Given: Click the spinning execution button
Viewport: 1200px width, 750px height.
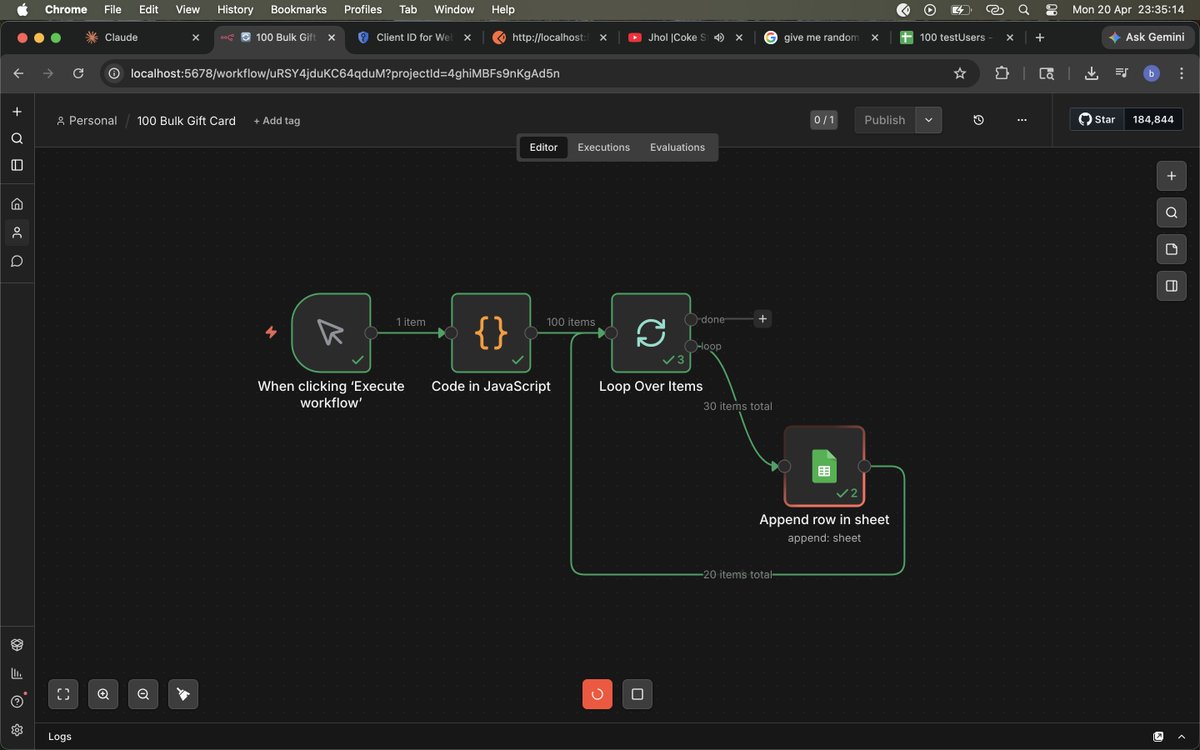Looking at the screenshot, I should click(597, 693).
